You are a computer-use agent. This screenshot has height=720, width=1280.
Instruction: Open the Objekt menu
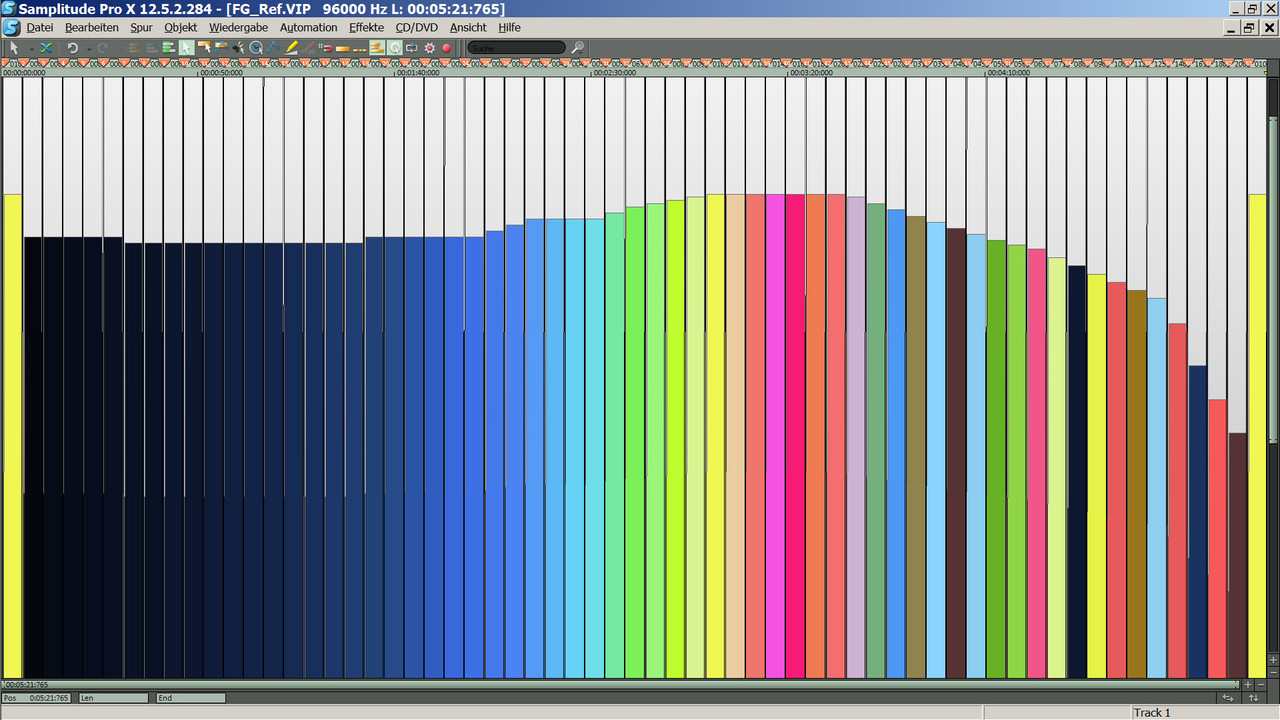point(181,28)
